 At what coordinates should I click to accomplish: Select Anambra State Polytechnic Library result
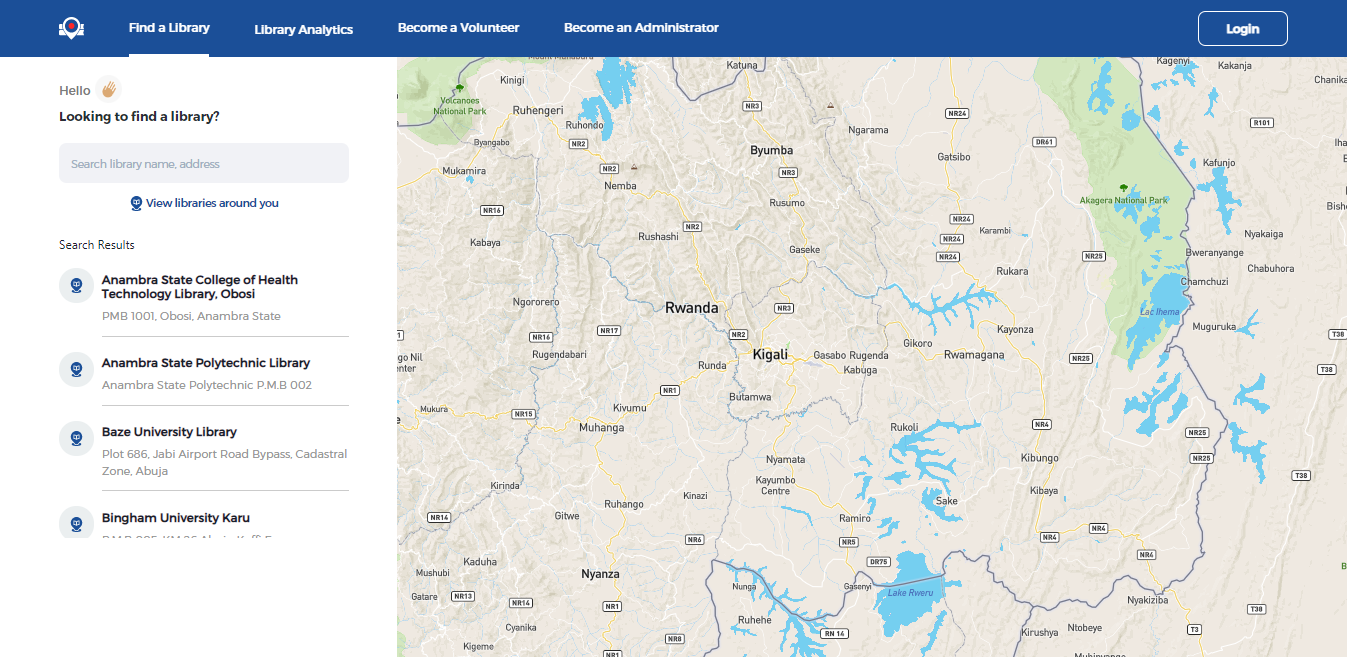206,363
